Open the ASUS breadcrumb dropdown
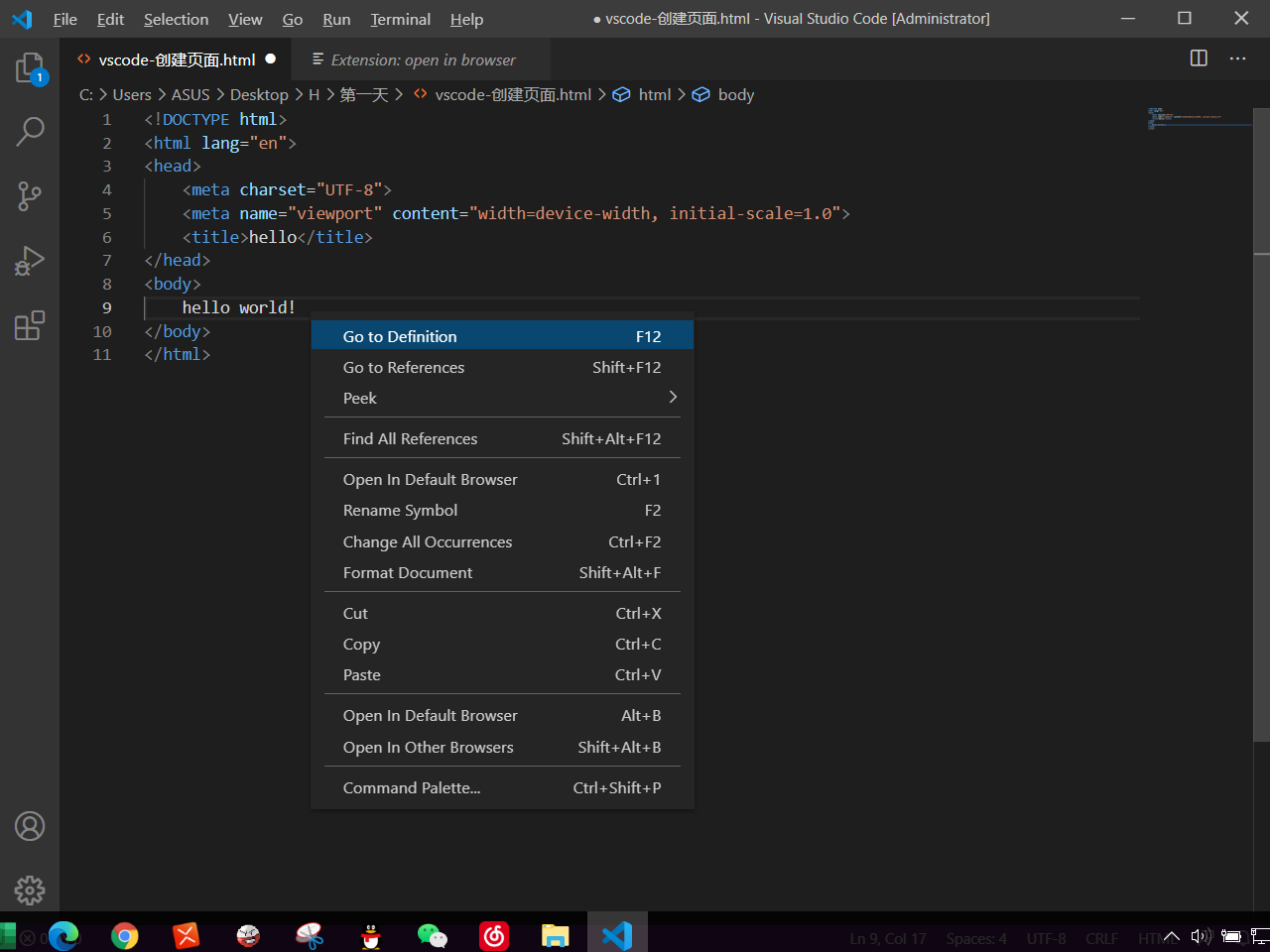Viewport: 1270px width, 952px height. point(190,94)
